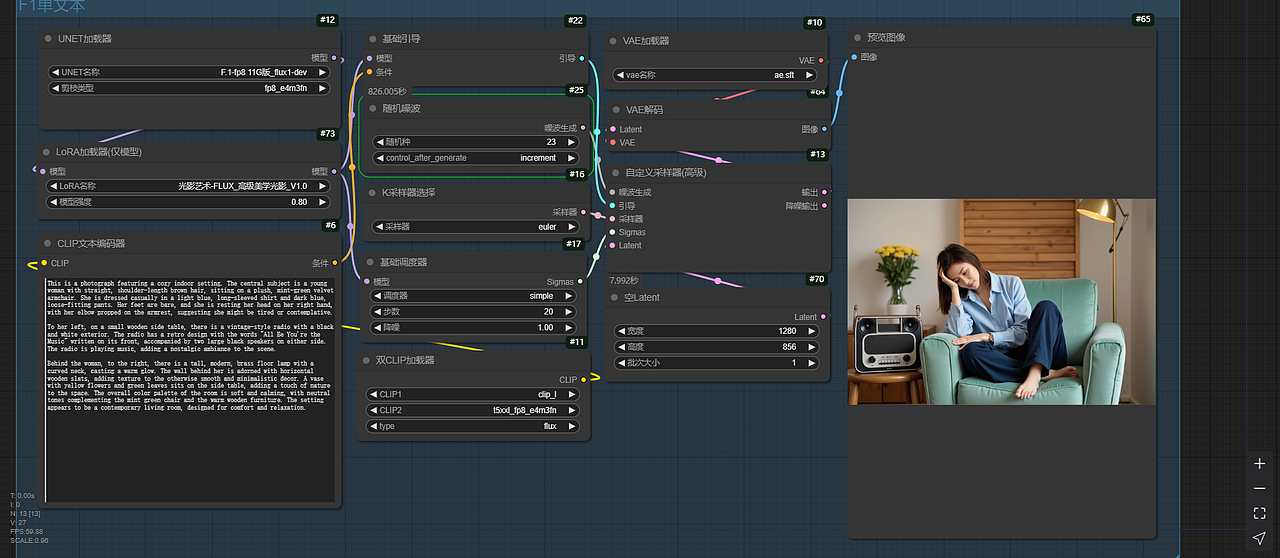Click the 7.992秒 execution time label
Viewport: 1280px width, 558px height.
click(624, 280)
